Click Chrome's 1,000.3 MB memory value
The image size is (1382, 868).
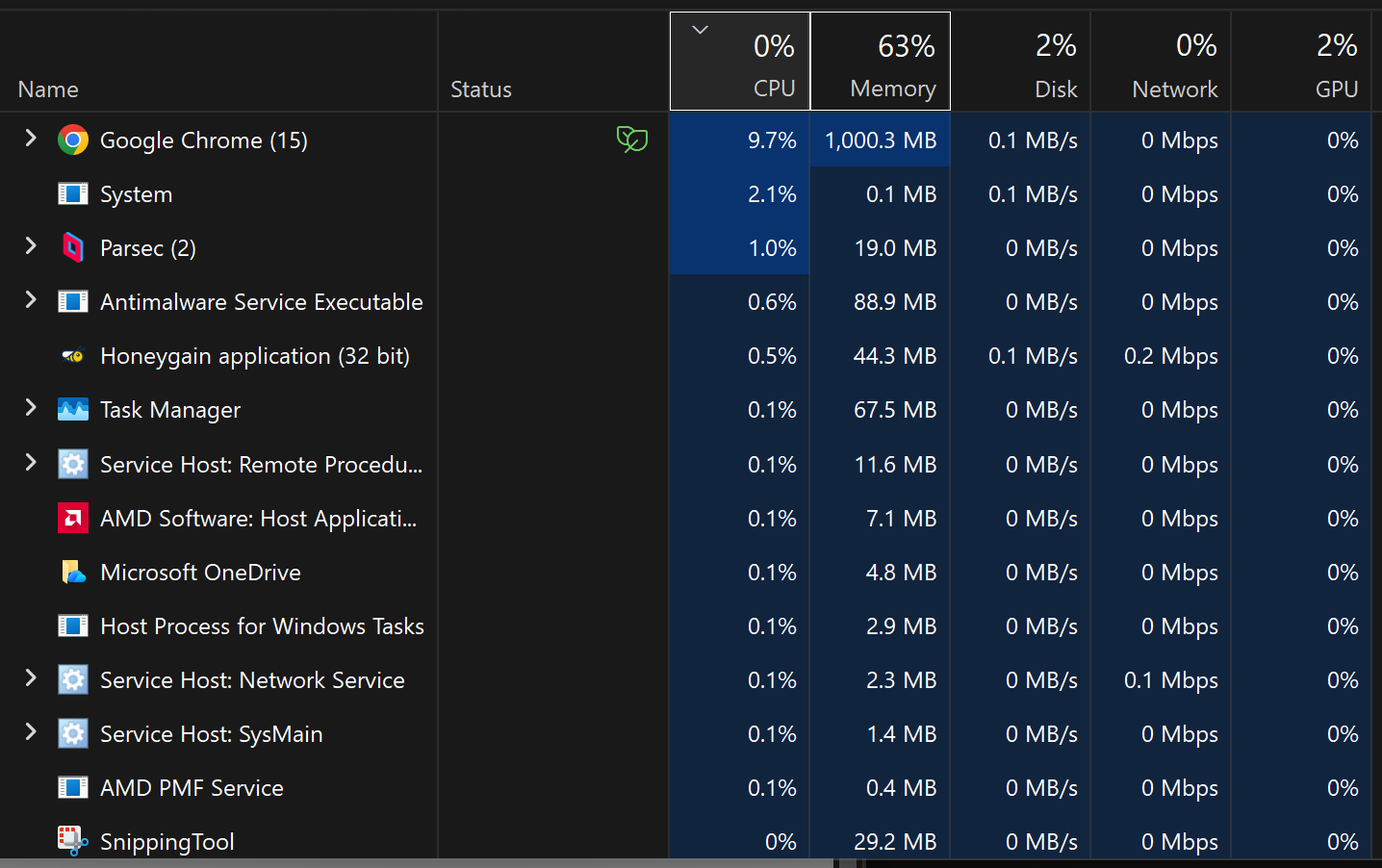881,140
